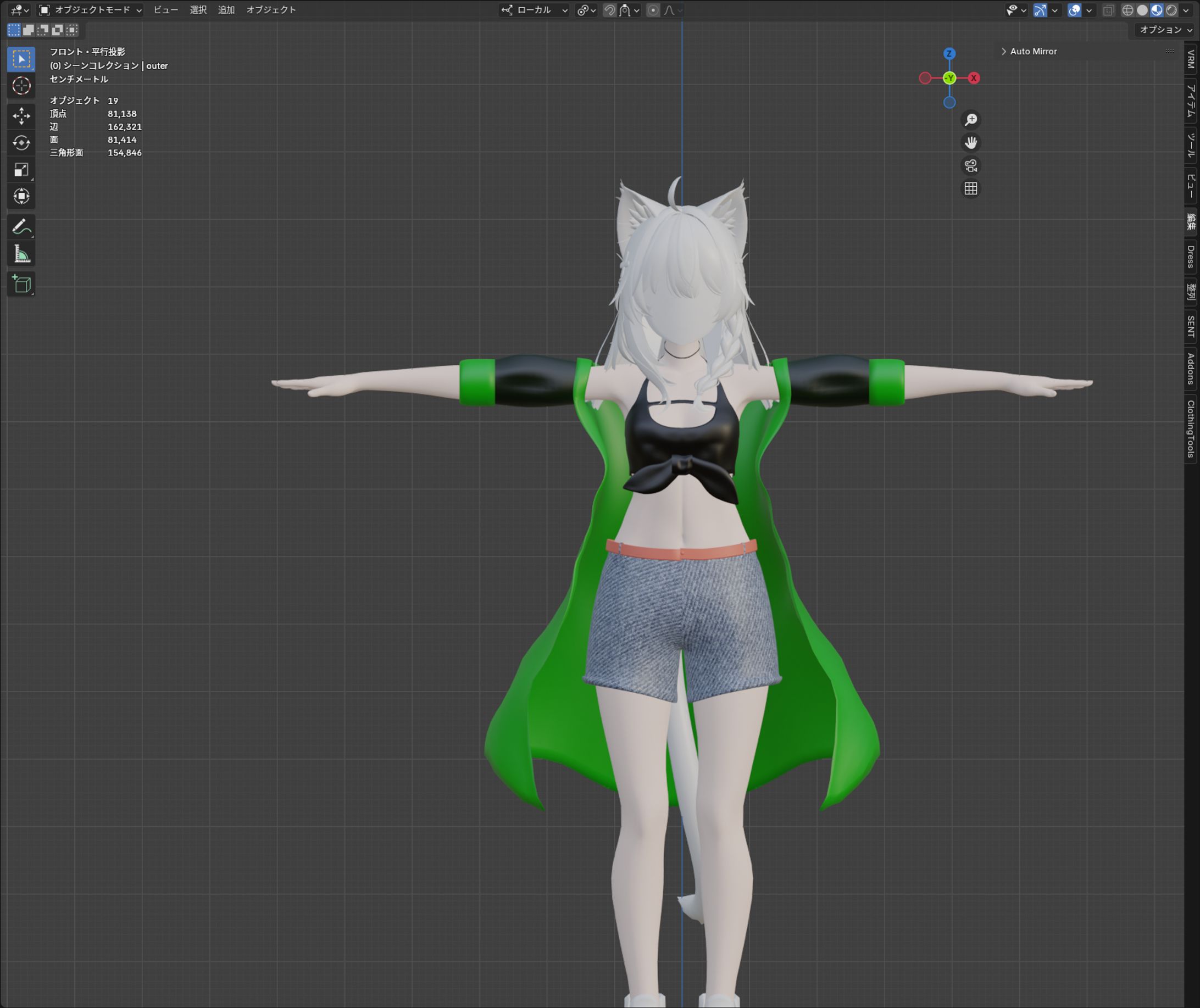Image resolution: width=1200 pixels, height=1008 pixels.
Task: Select the Move tool in toolbar
Action: coord(21,116)
